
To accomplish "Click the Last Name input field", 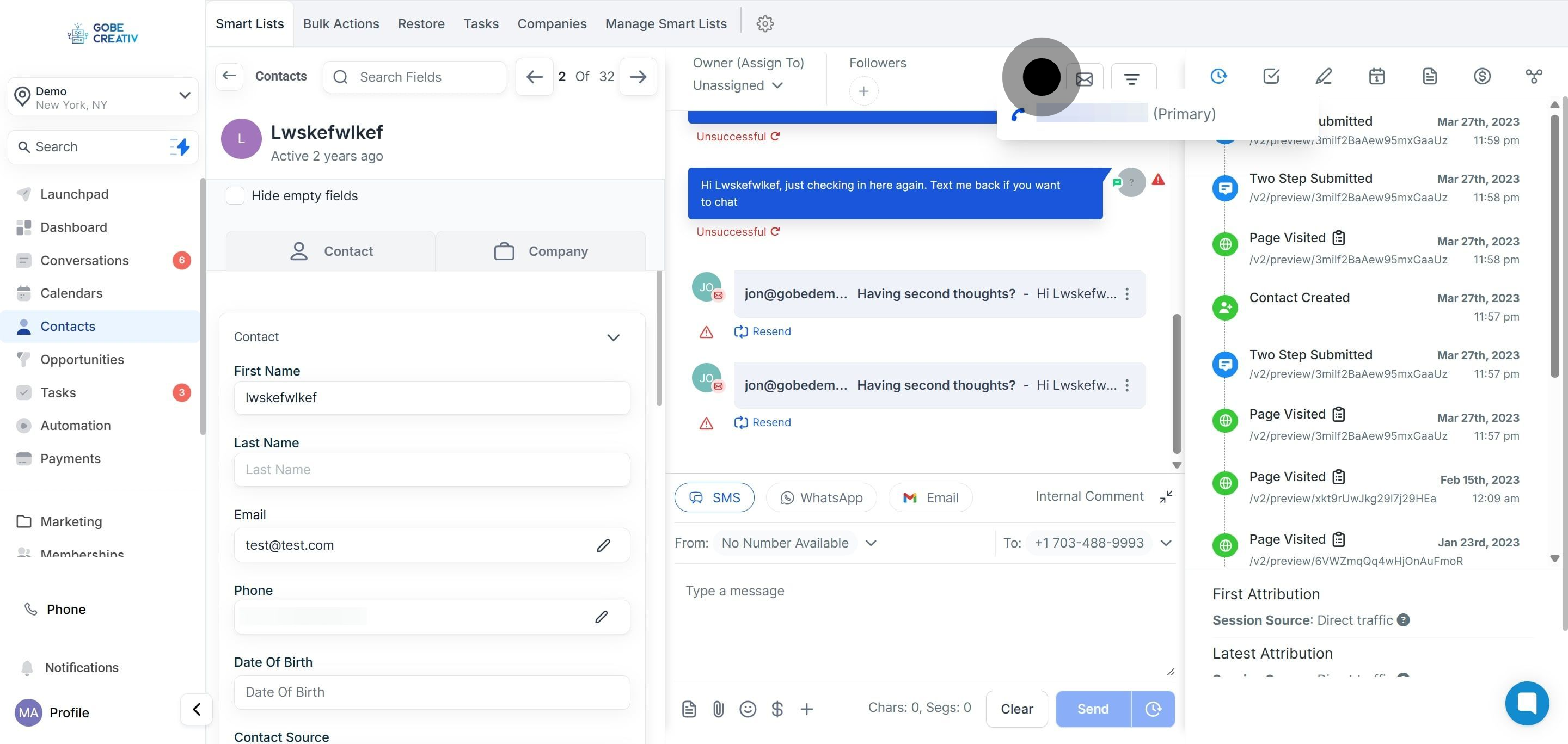I will 432,470.
